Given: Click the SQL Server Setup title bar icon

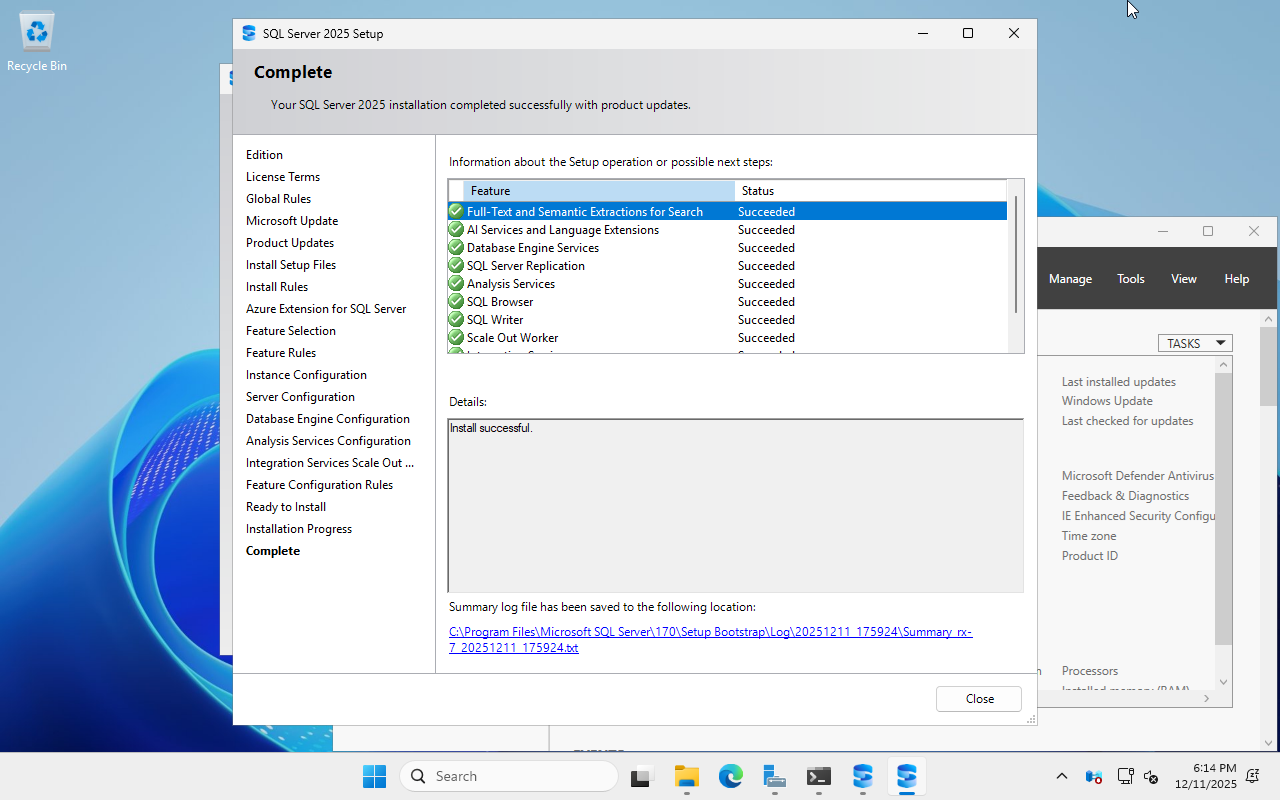Looking at the screenshot, I should [247, 33].
